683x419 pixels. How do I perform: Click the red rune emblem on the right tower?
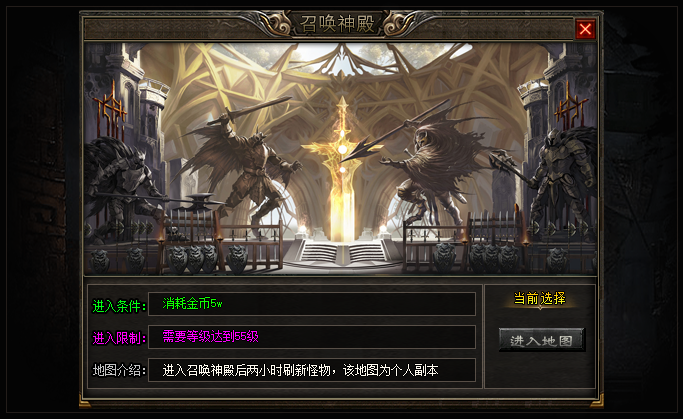[x=571, y=108]
